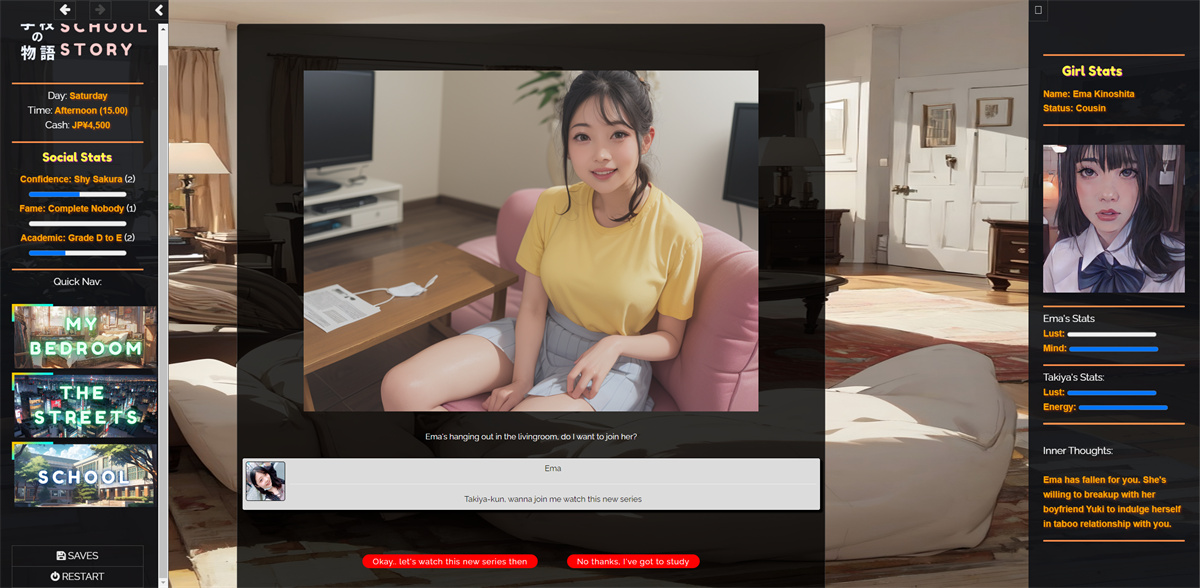Click the RESTART menu item
Viewport: 1200px width, 588px height.
pyautogui.click(x=77, y=577)
